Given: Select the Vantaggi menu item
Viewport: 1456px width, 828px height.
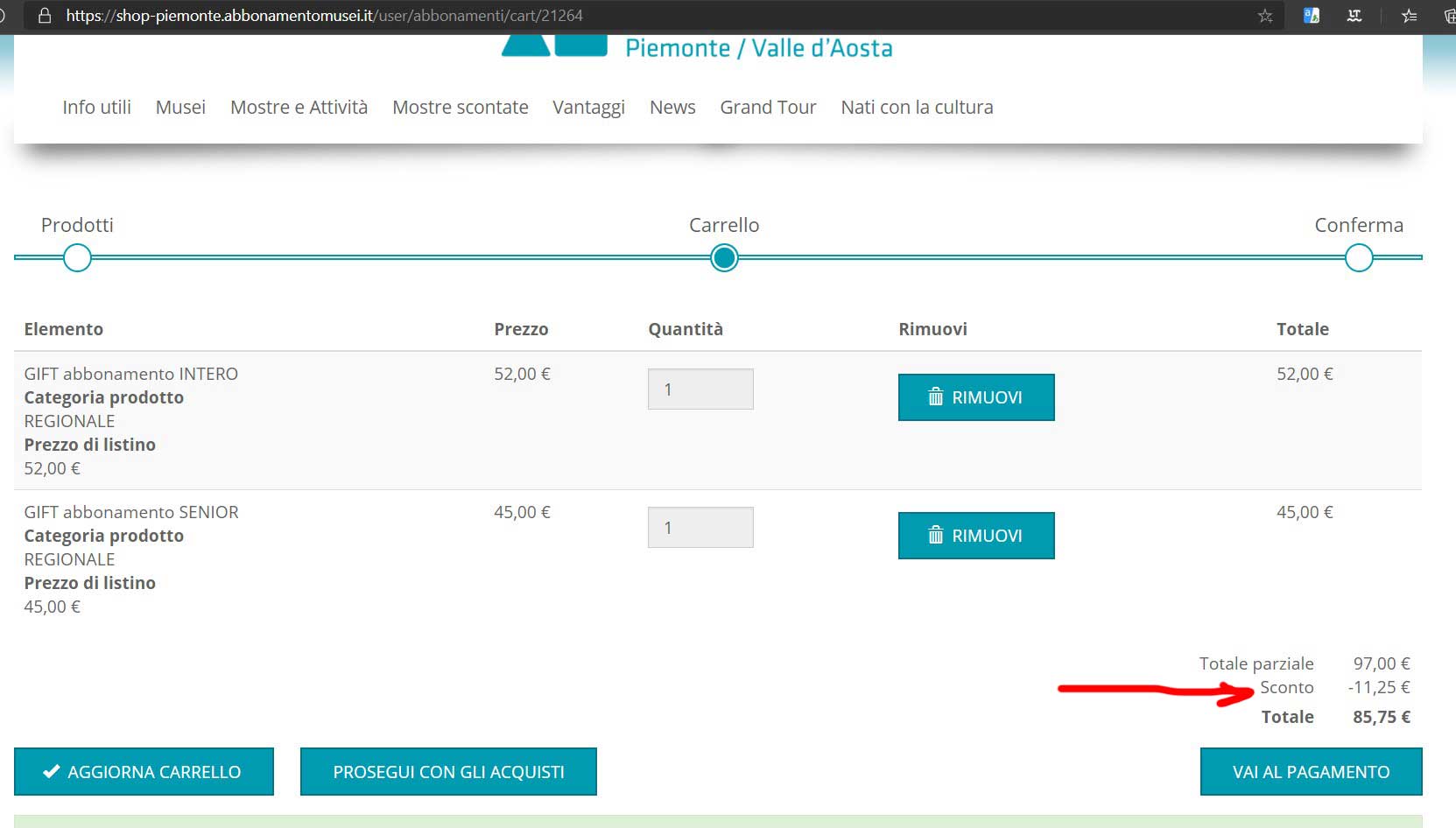Looking at the screenshot, I should tap(588, 107).
